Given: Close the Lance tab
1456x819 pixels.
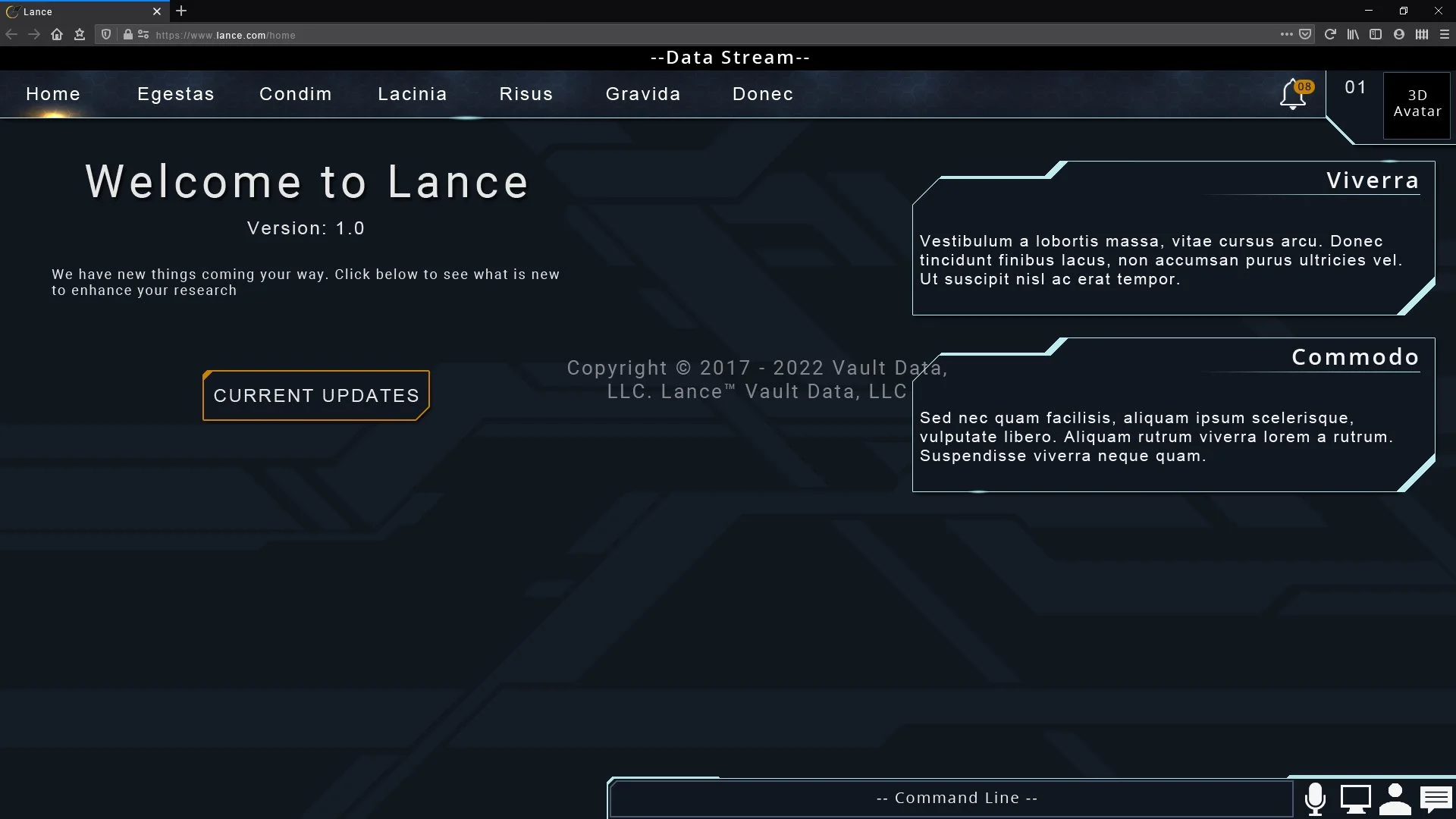Looking at the screenshot, I should coord(157,11).
